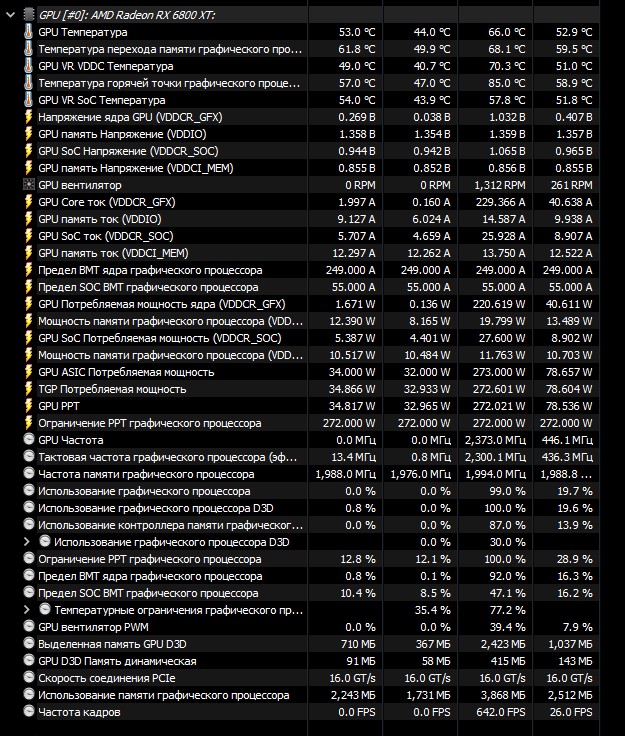Click the 39.4 % fan PWM maximum
Image resolution: width=625 pixels, height=736 pixels.
[508, 627]
